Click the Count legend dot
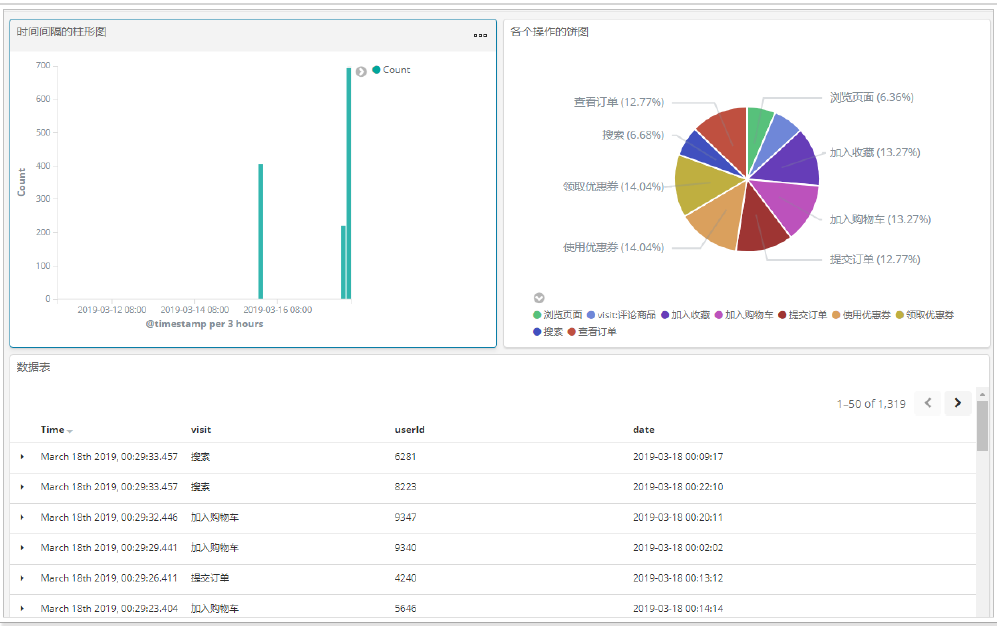The height and width of the screenshot is (628, 997). [376, 70]
